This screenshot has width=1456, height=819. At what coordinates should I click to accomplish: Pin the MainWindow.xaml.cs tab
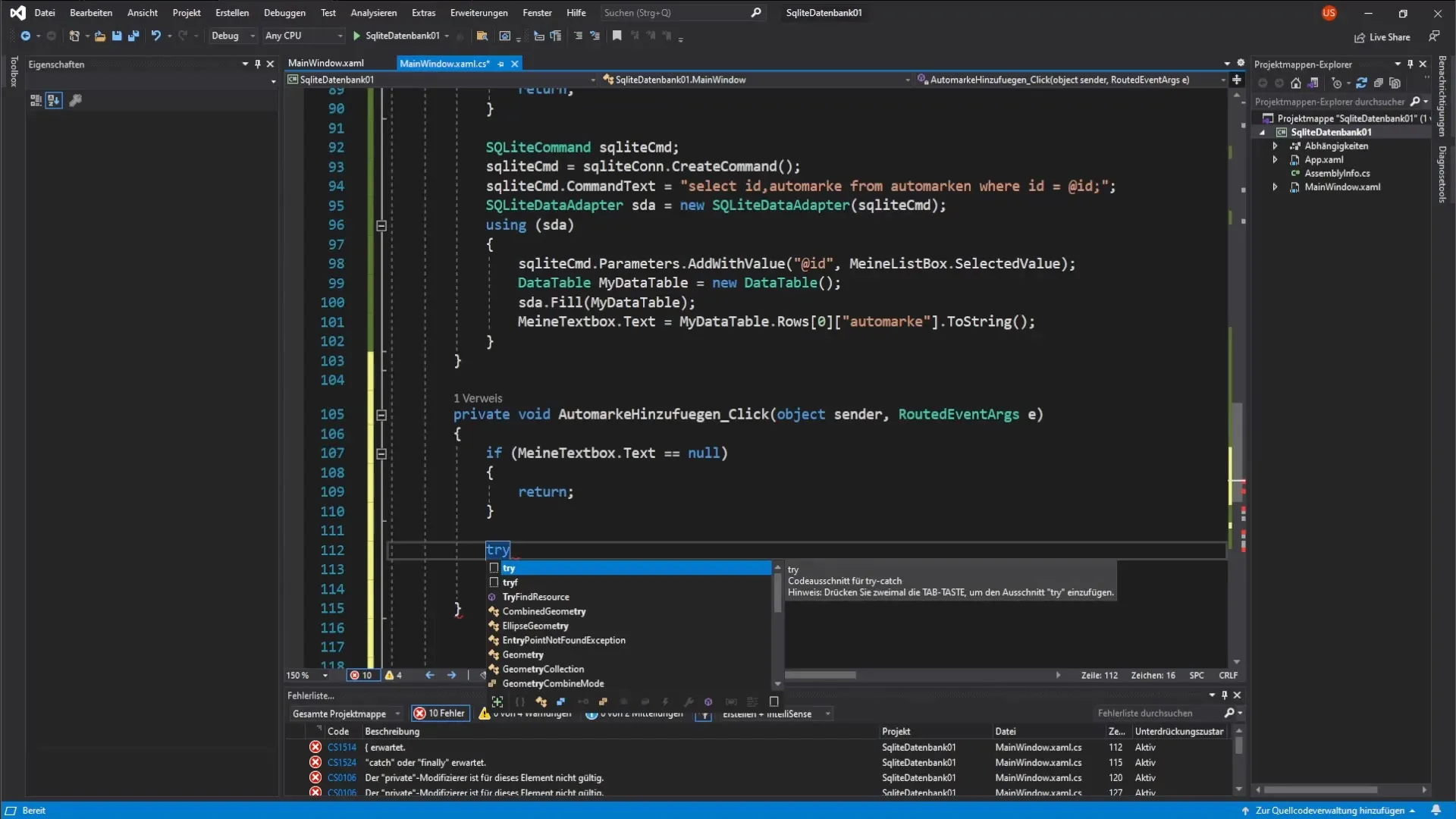coord(500,64)
